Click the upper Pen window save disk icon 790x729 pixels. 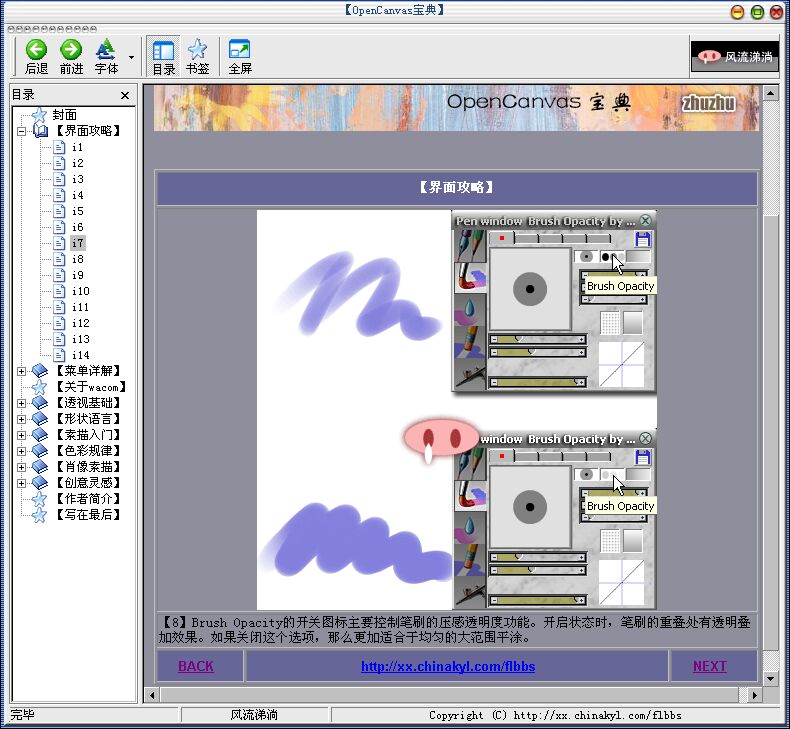click(x=642, y=239)
